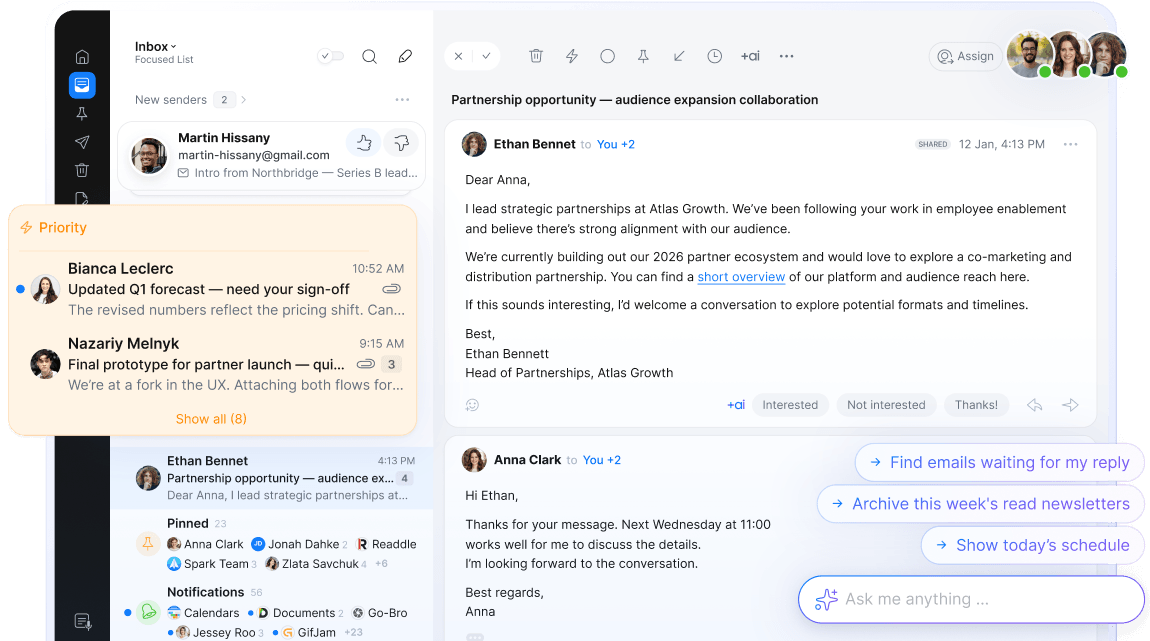Screen dimensions: 1150x641
Task: Thumbs up sender Martin Hissany
Action: tap(363, 144)
